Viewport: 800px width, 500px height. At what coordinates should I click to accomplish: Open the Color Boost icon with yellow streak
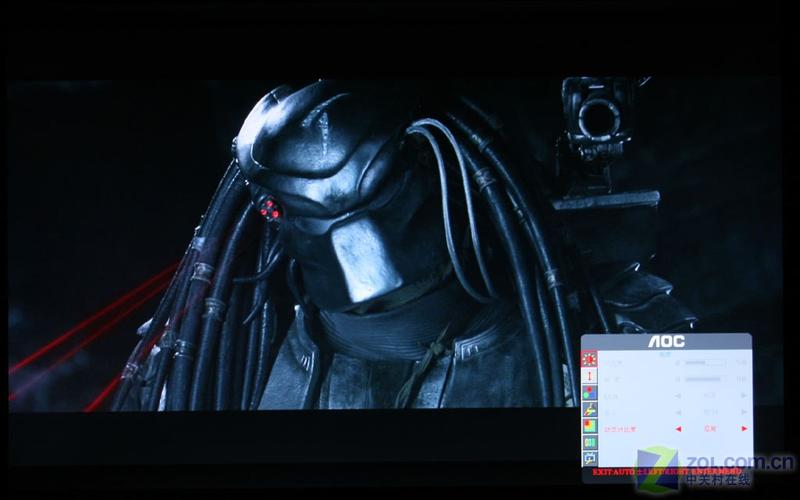[589, 409]
